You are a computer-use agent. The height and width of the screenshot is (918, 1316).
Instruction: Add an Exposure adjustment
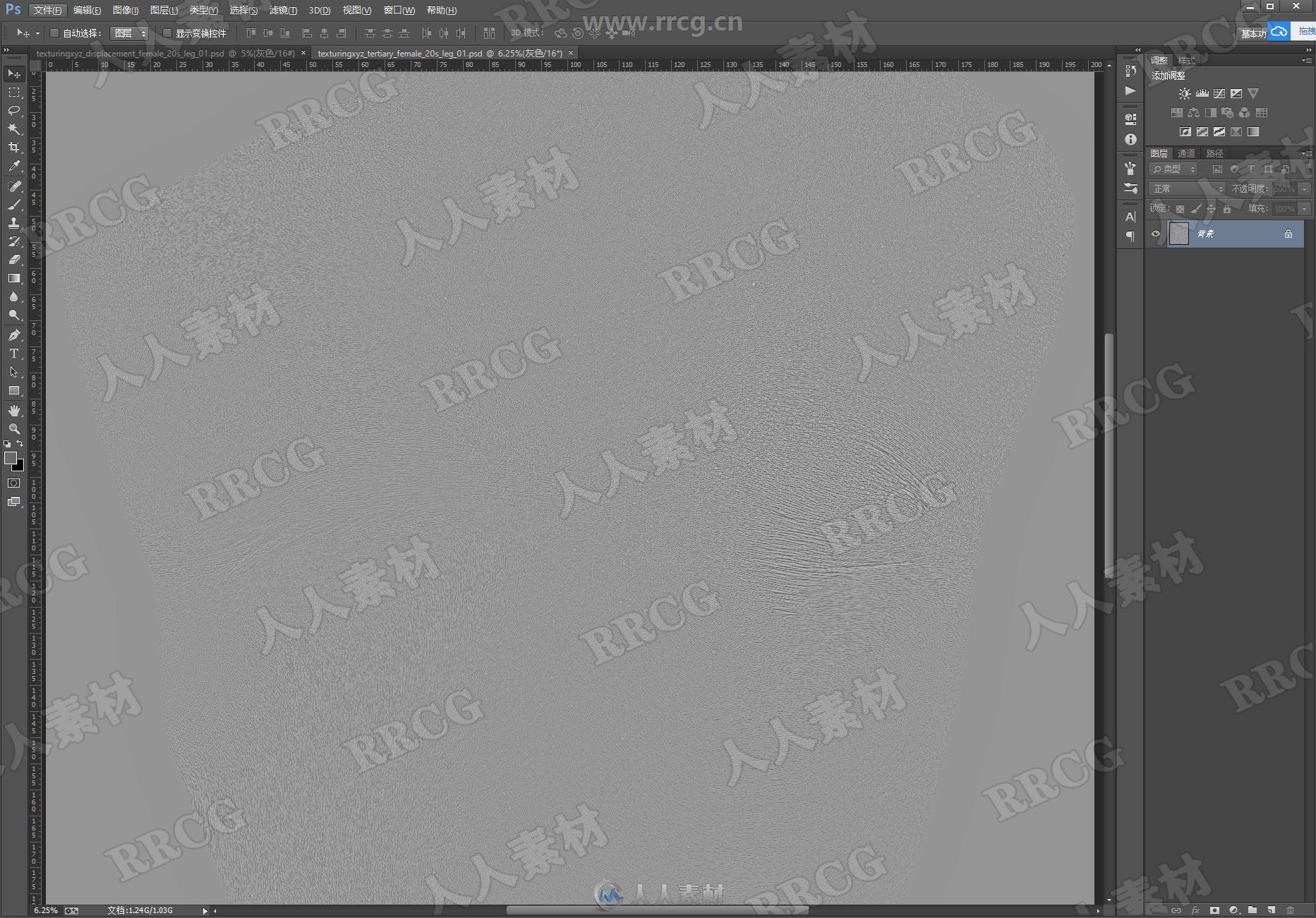(1236, 93)
